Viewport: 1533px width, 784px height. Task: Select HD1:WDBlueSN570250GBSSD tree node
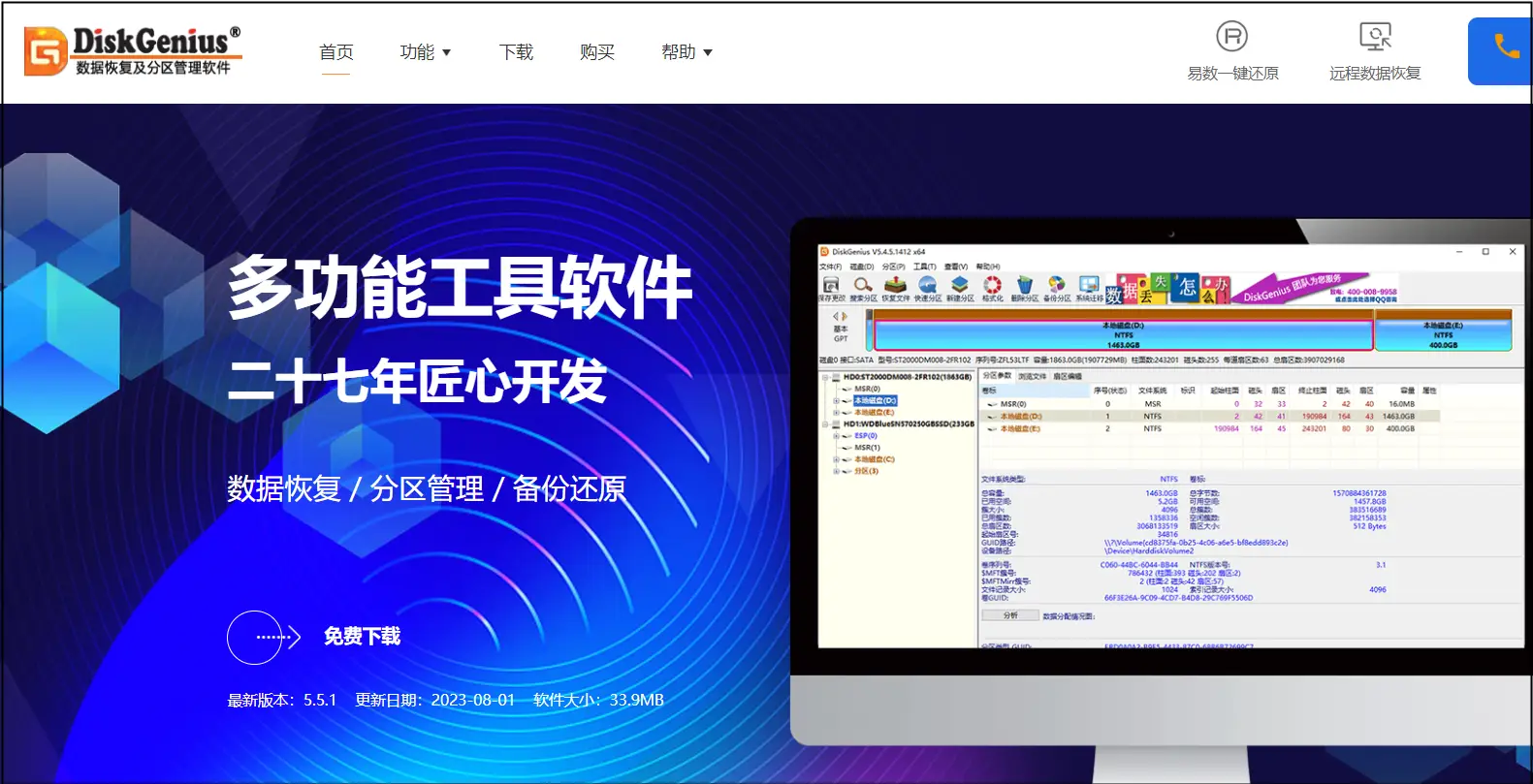click(909, 423)
